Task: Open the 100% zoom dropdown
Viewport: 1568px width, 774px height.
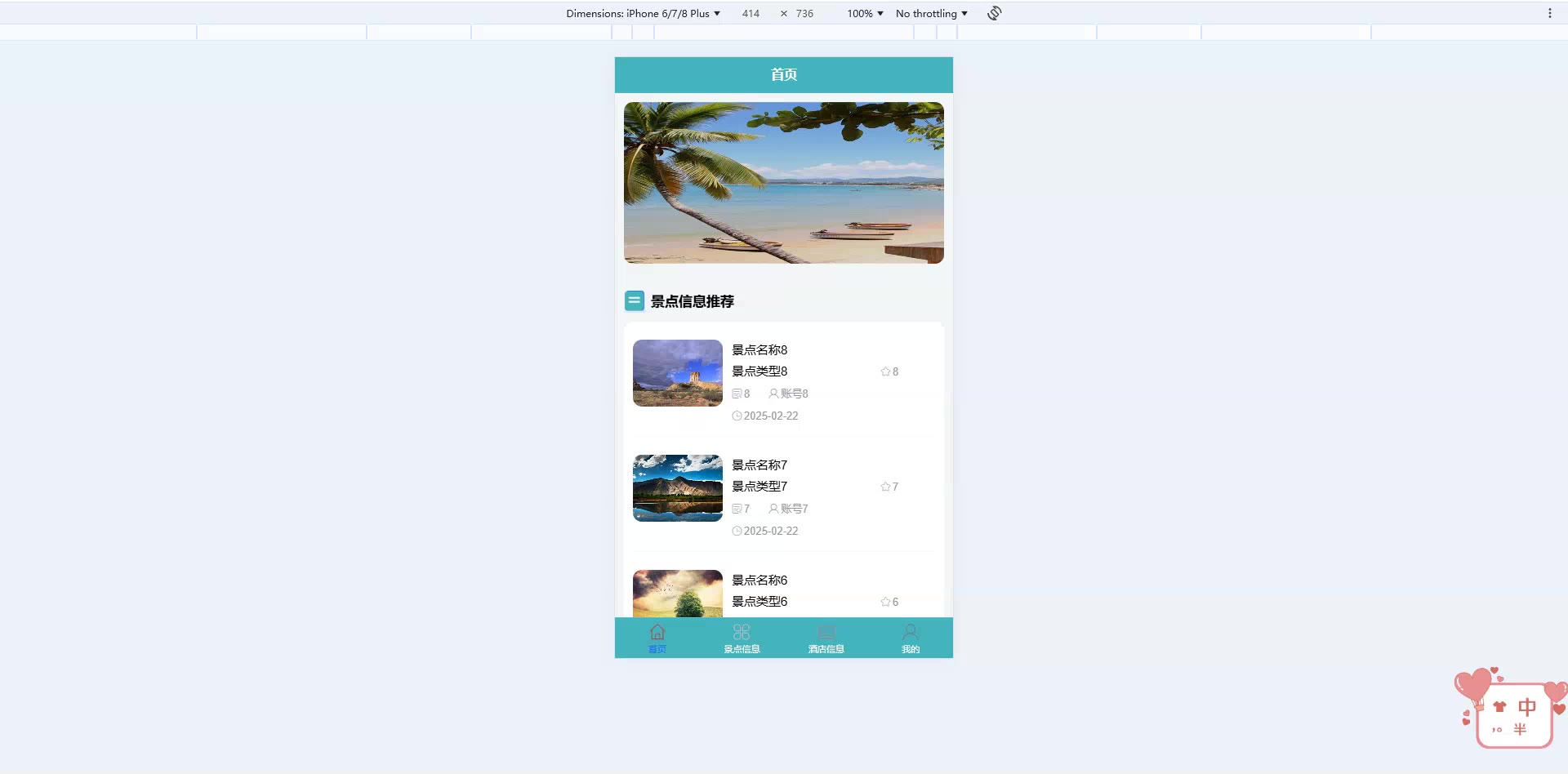Action: [x=865, y=13]
